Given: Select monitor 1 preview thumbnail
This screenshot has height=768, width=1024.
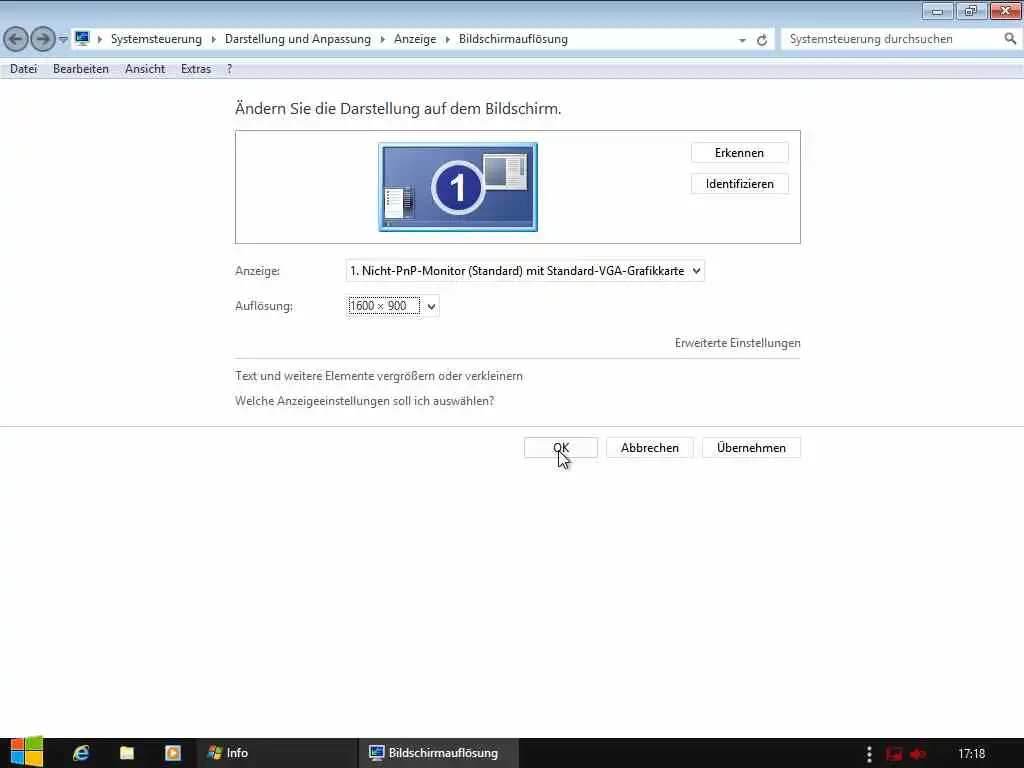Looking at the screenshot, I should click(x=458, y=187).
